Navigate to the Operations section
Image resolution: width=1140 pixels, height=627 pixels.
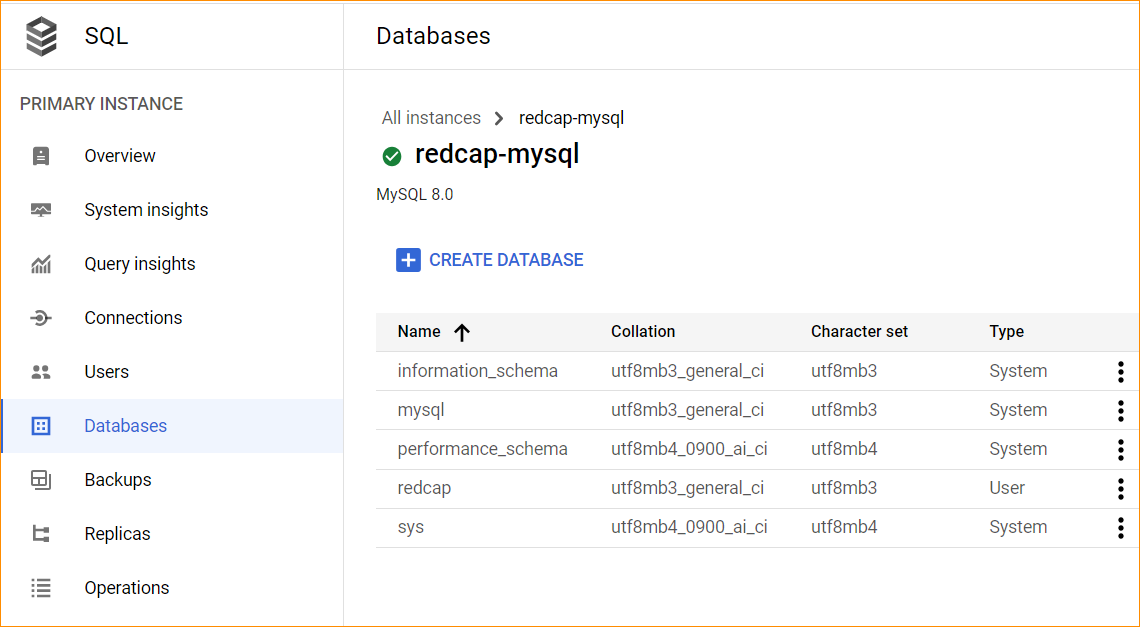[126, 587]
